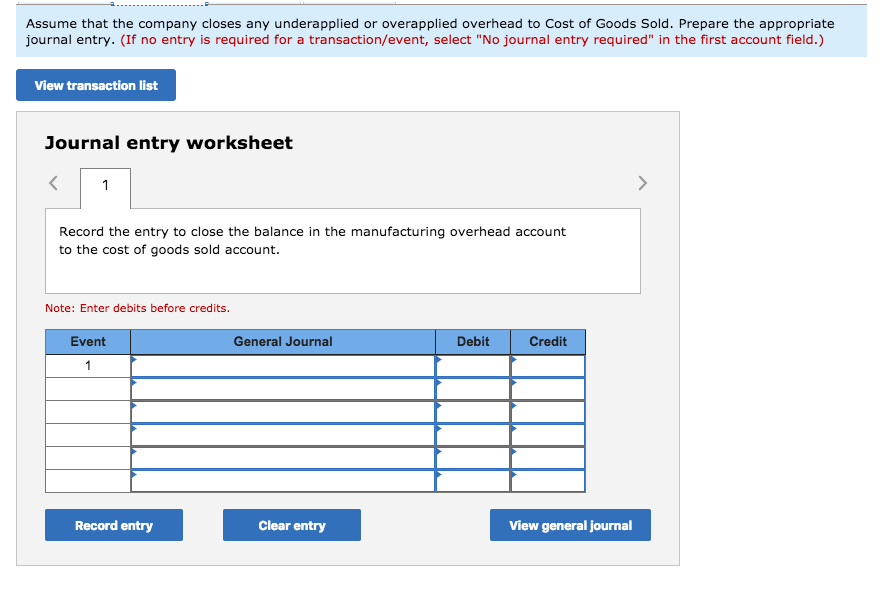The image size is (892, 593).
Task: Click the right navigation chevron arrow
Action: (x=642, y=183)
